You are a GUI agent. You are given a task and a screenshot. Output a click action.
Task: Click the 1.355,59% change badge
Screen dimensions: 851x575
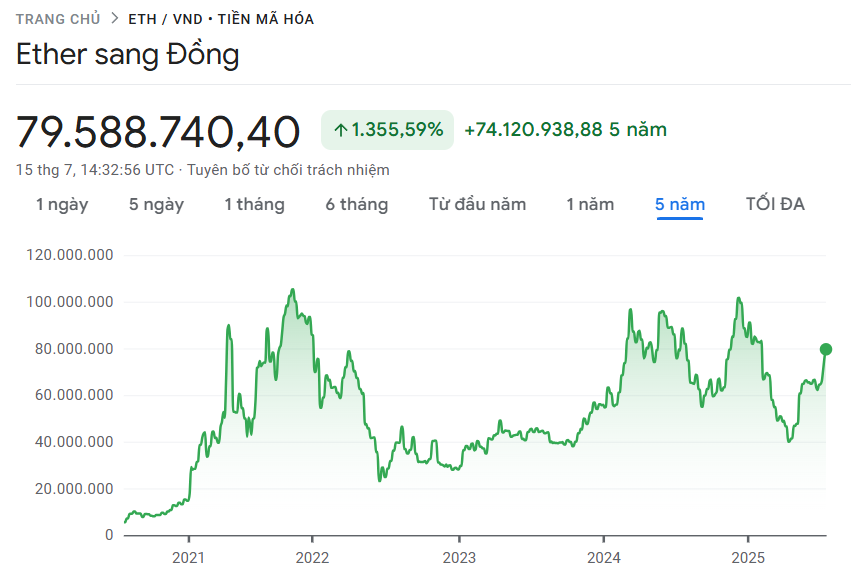(387, 130)
